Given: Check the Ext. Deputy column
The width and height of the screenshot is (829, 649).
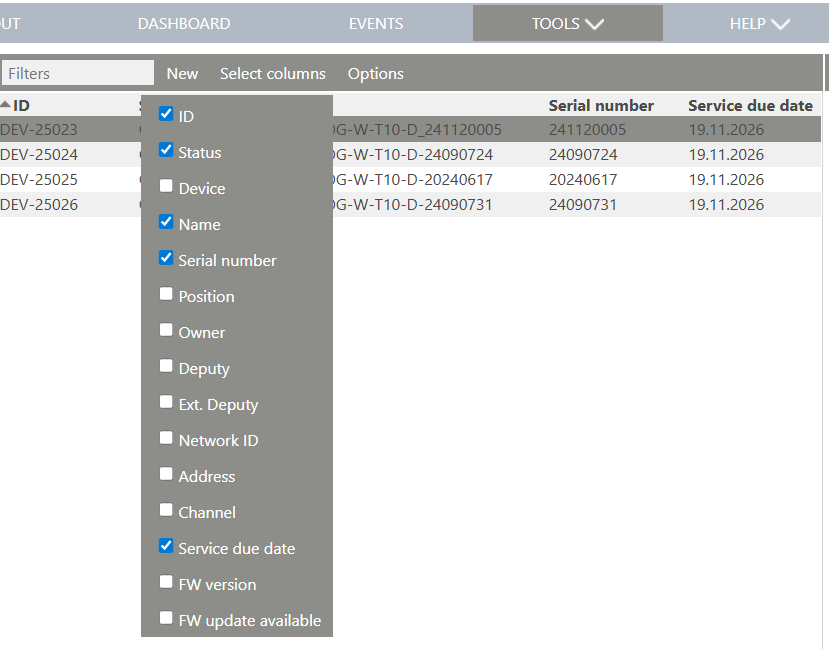Looking at the screenshot, I should [x=166, y=401].
